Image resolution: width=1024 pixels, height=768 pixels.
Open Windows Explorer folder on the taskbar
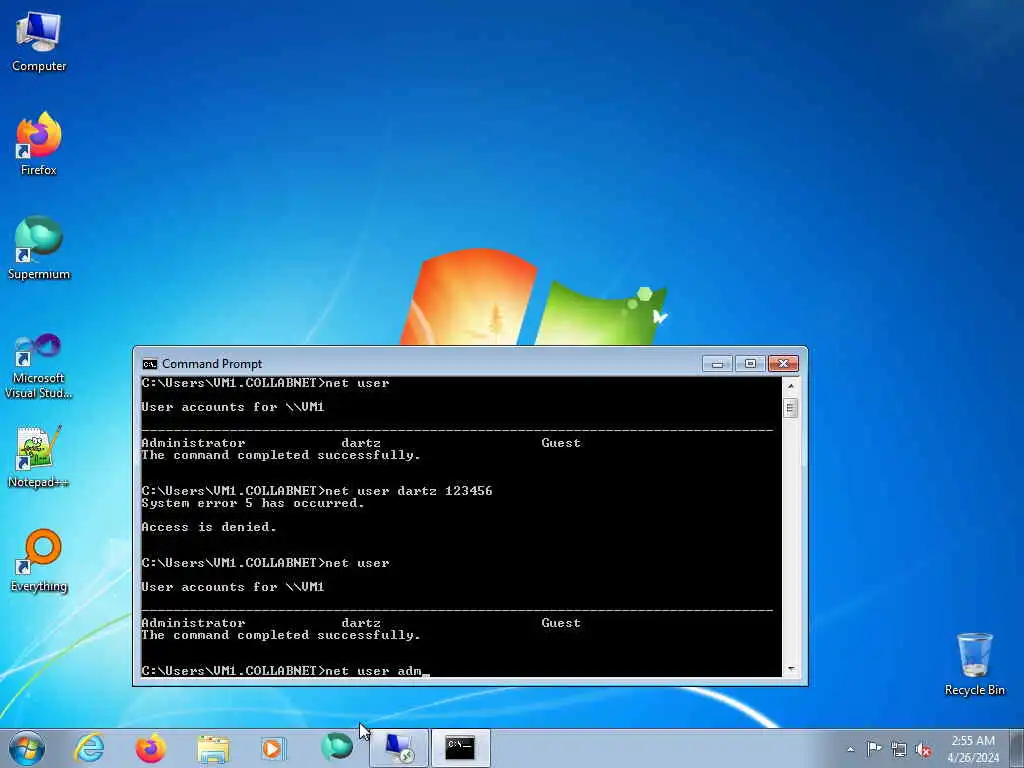pyautogui.click(x=213, y=749)
